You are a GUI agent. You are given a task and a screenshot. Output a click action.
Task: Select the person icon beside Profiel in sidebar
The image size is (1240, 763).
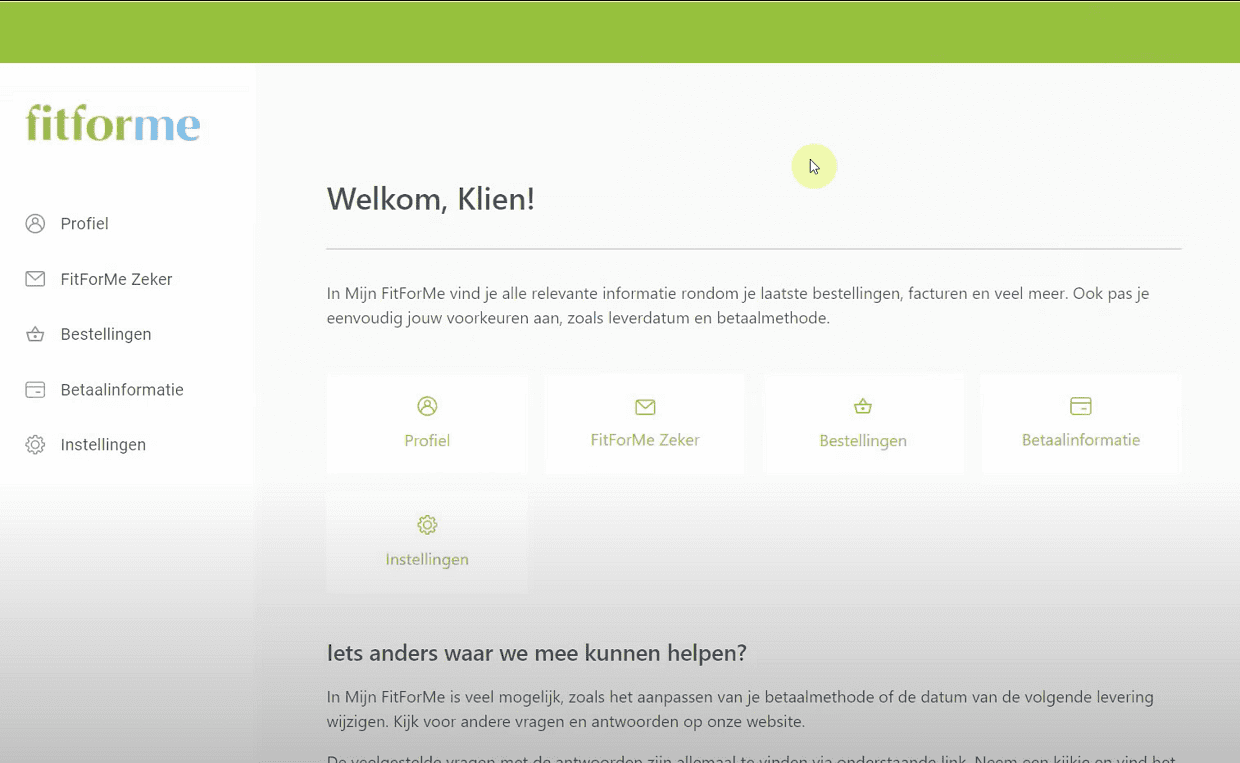[35, 223]
